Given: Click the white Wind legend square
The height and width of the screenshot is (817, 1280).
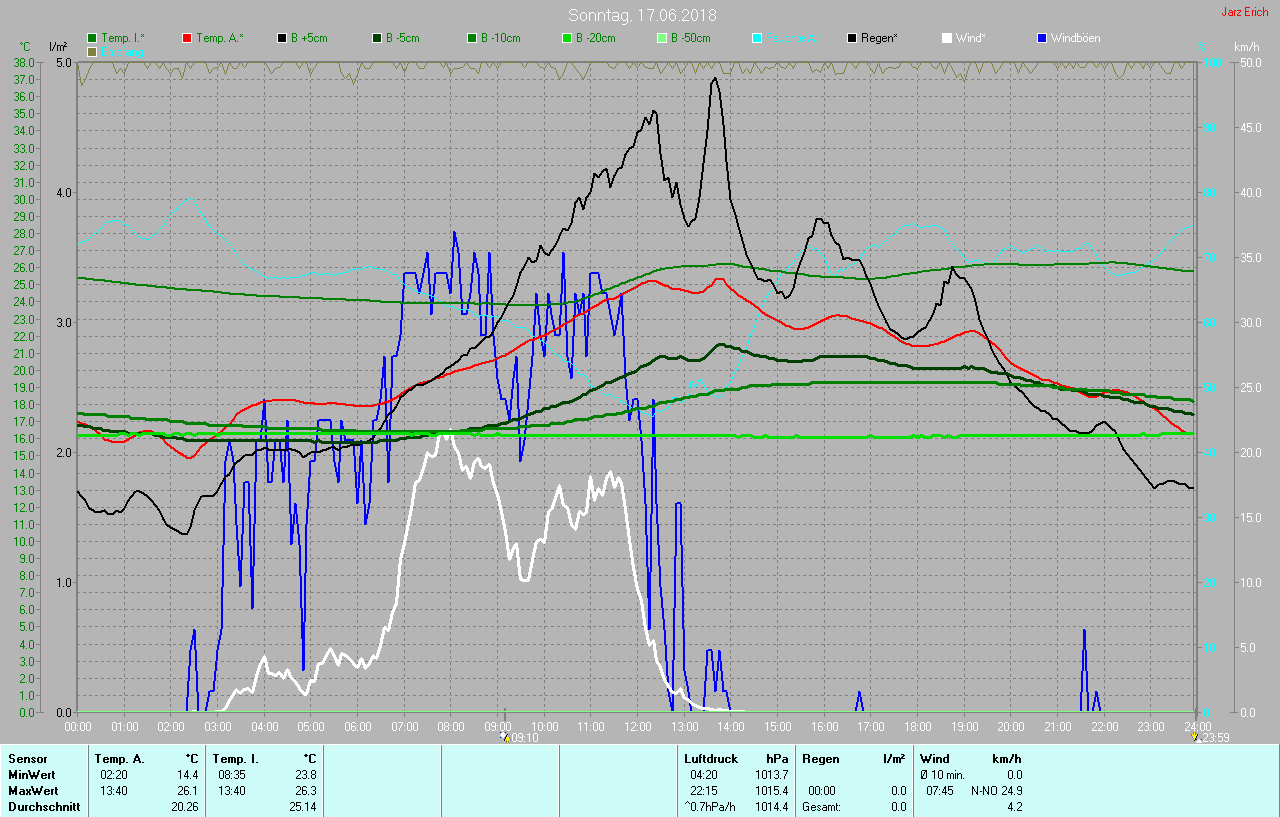Looking at the screenshot, I should click(x=947, y=38).
